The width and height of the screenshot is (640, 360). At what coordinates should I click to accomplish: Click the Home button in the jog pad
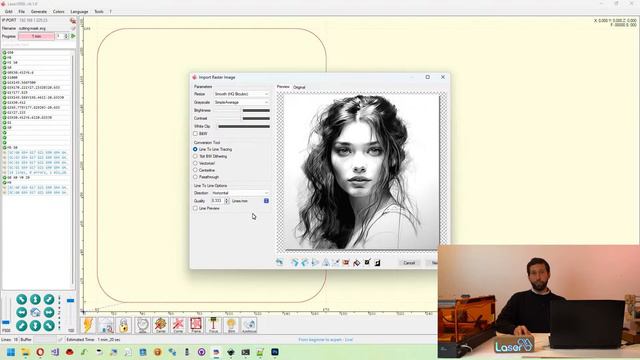[35, 313]
